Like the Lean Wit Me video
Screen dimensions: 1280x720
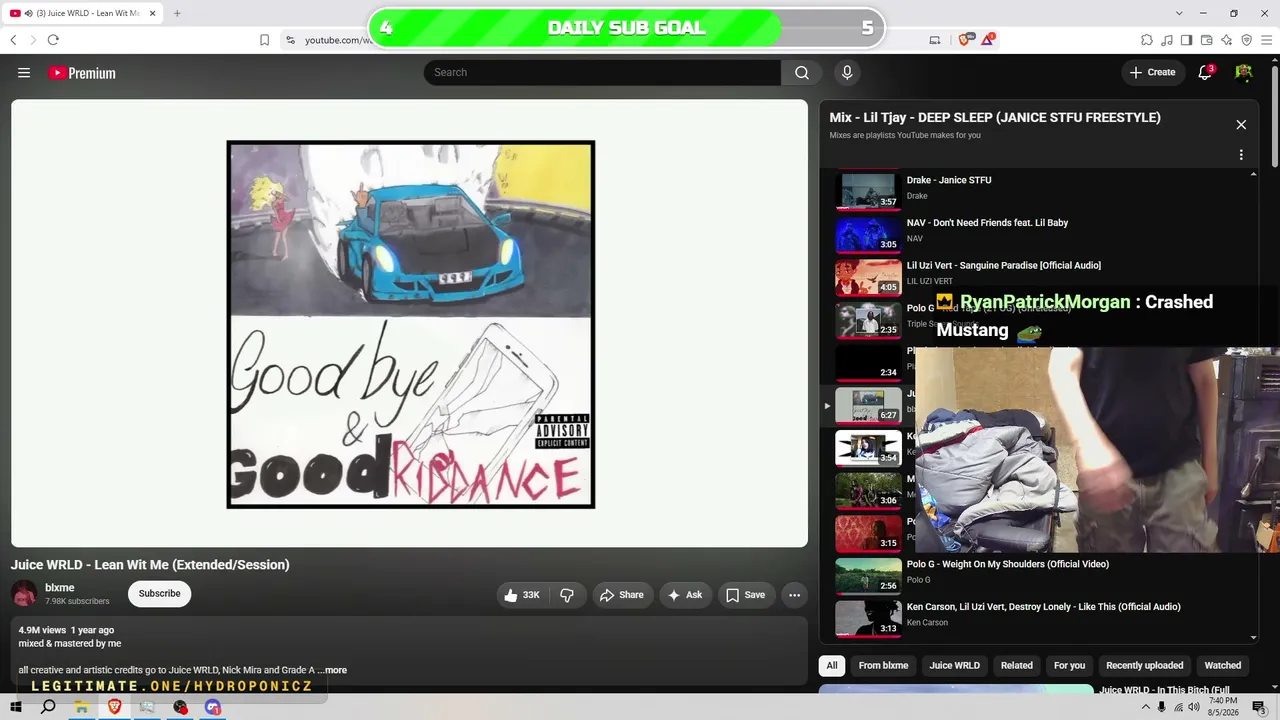click(522, 595)
